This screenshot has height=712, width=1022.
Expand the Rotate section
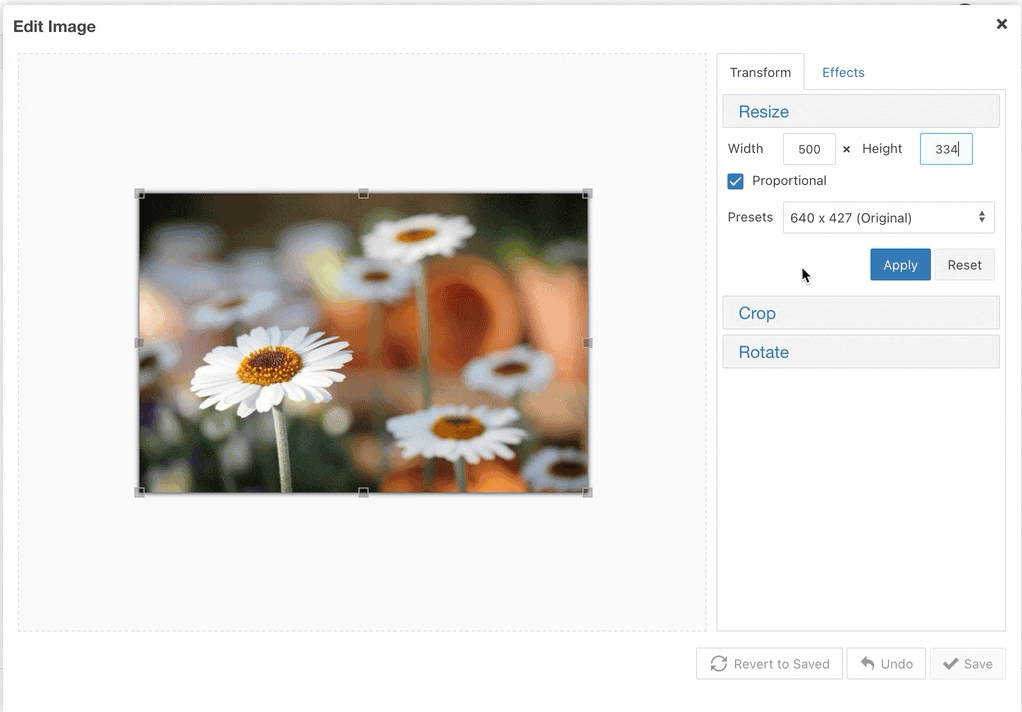click(x=860, y=351)
